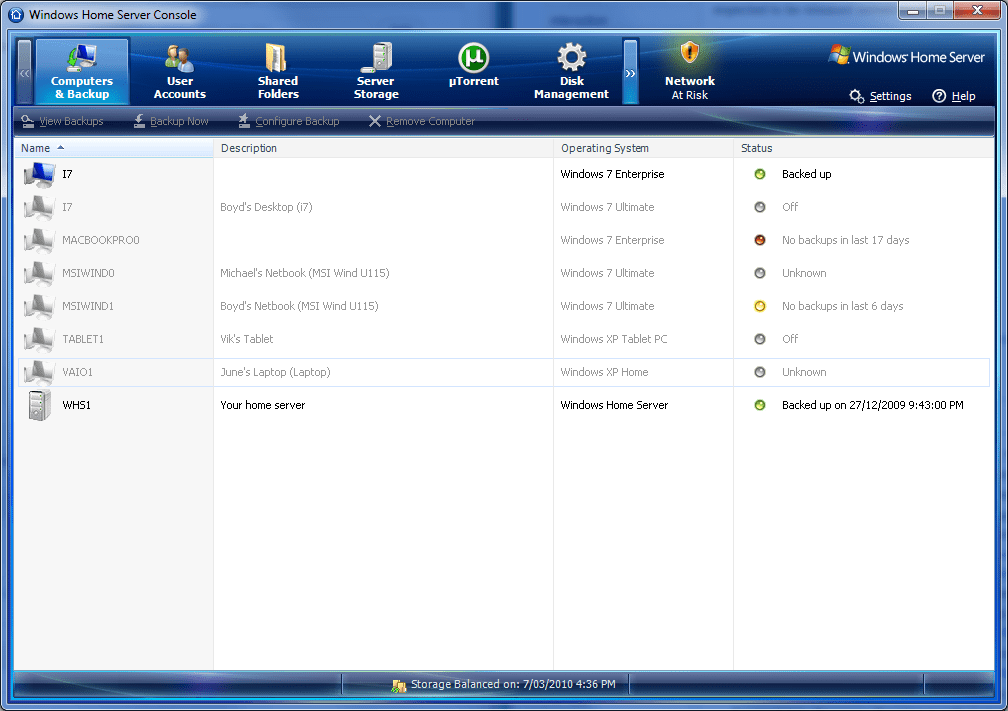Click the Windows XP Home cell
Screen dimensions: 1008x711
604,372
